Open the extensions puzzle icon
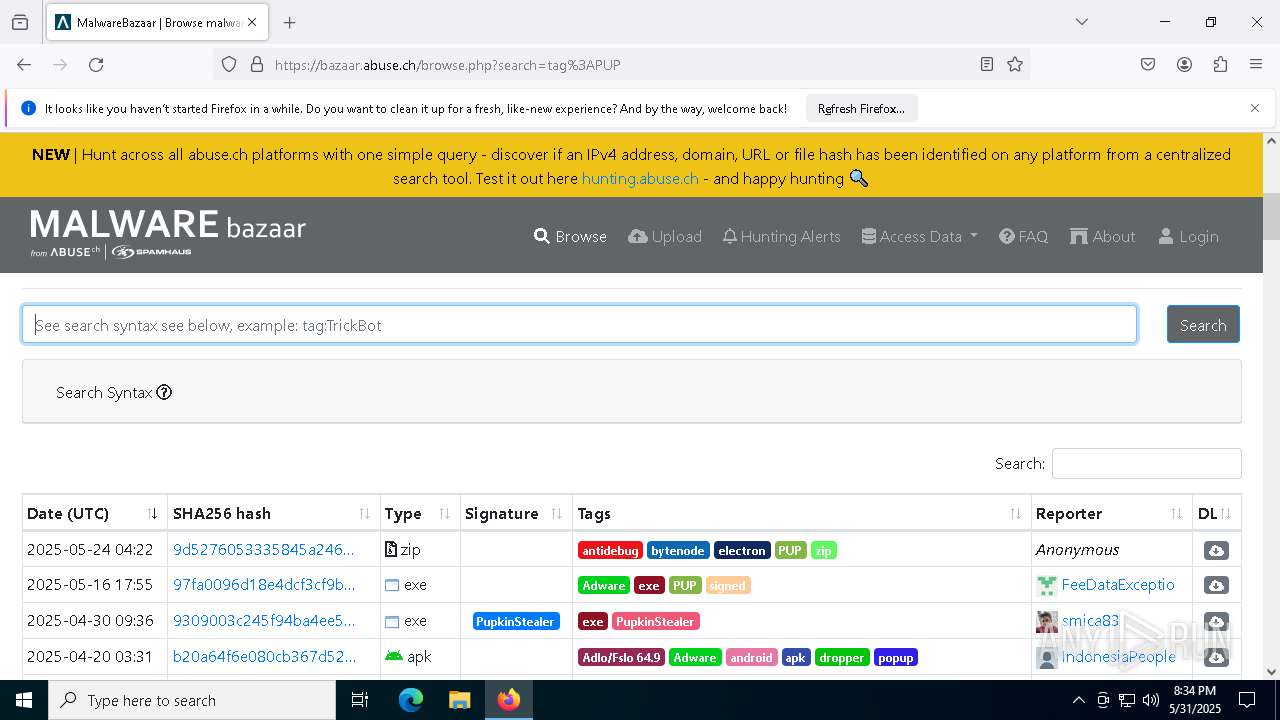 [1220, 64]
